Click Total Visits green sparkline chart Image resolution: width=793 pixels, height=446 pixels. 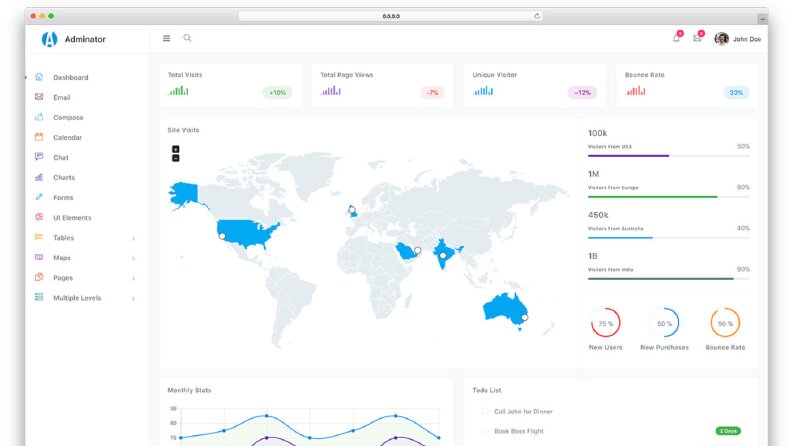pyautogui.click(x=179, y=91)
